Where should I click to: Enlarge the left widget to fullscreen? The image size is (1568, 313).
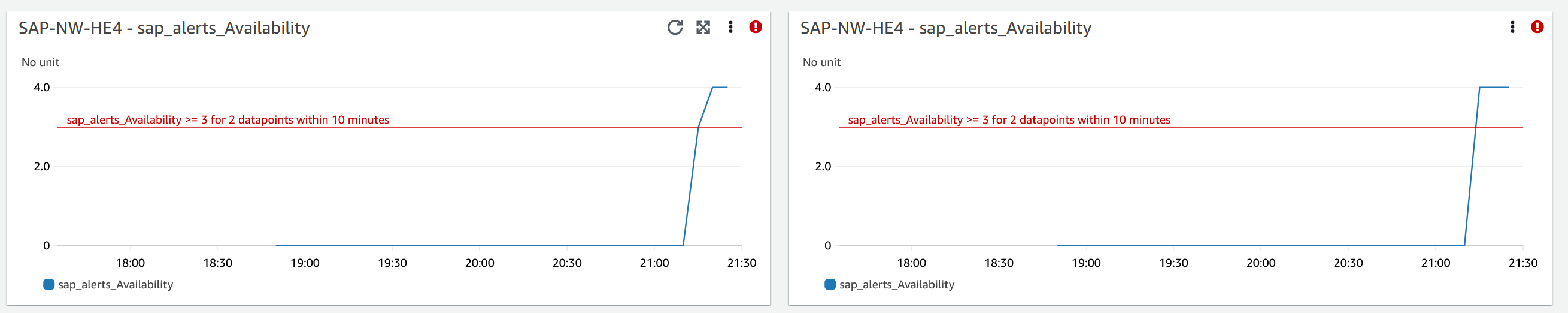[703, 28]
